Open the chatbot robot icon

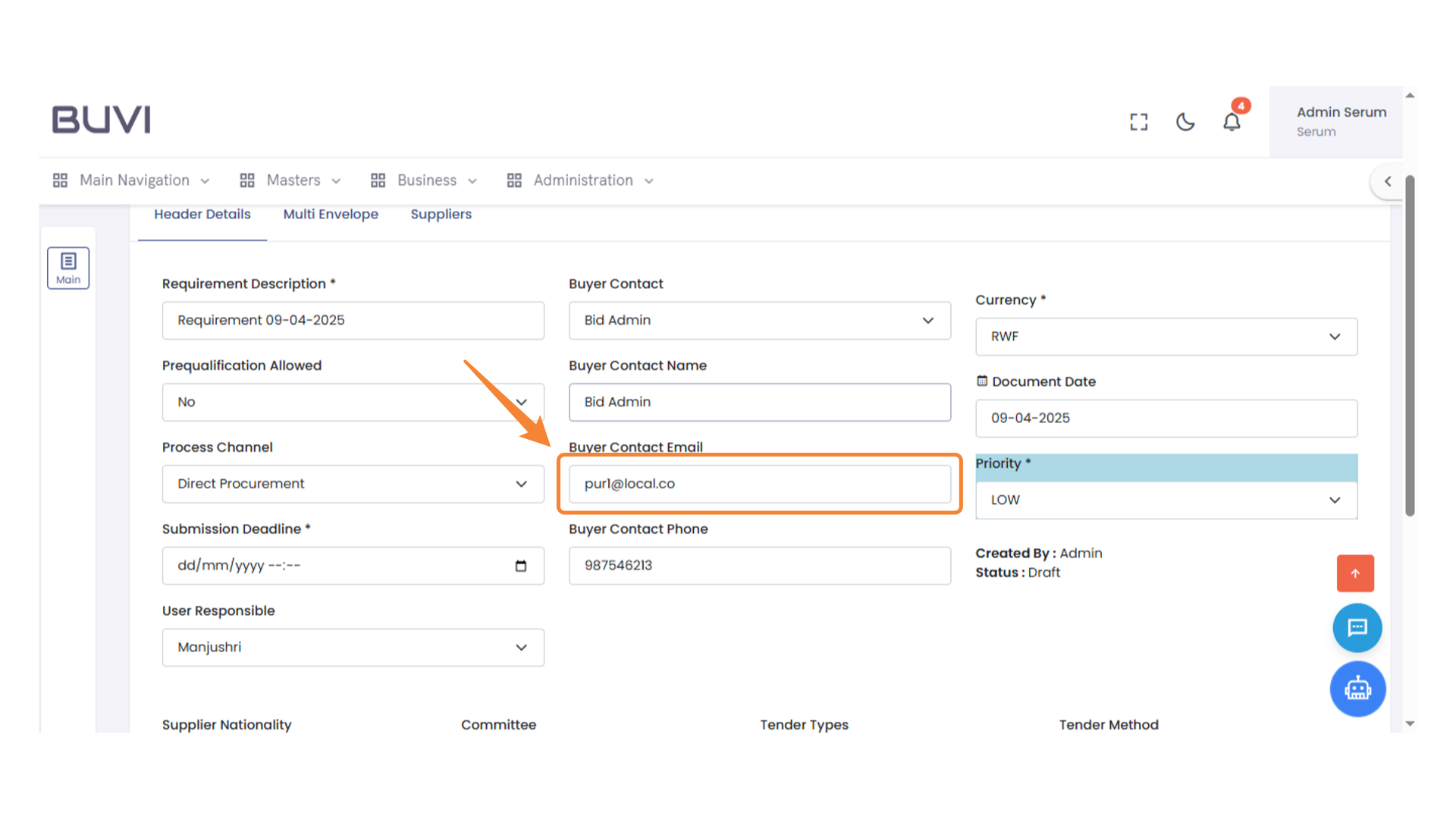[1357, 689]
